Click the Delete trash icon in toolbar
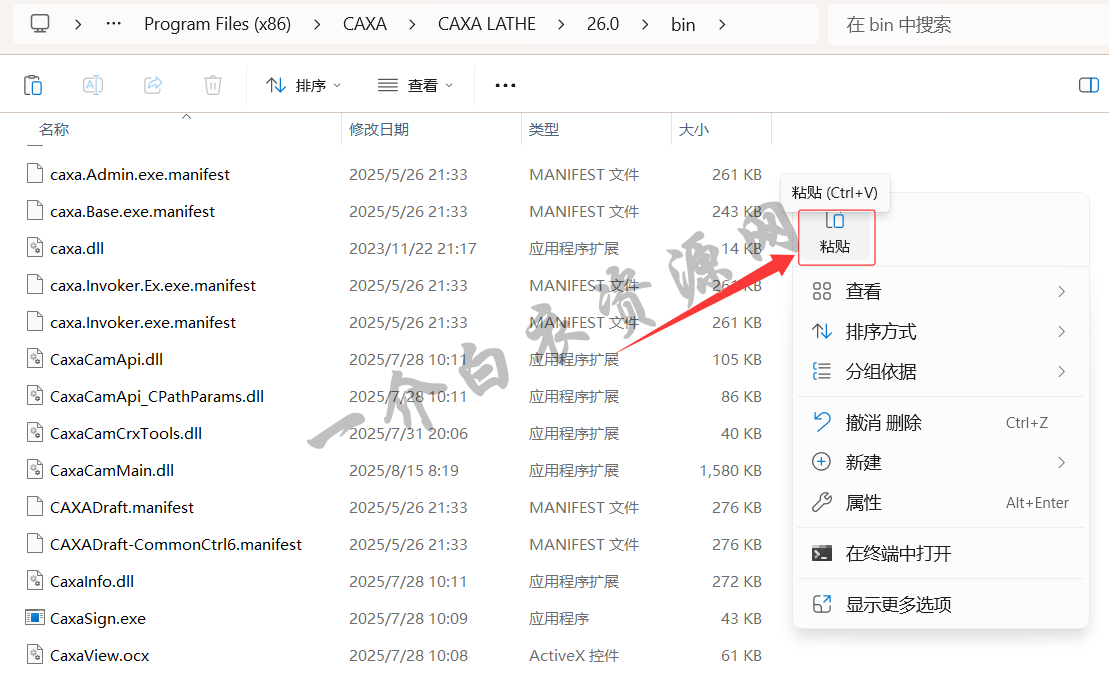1109x675 pixels. click(213, 85)
